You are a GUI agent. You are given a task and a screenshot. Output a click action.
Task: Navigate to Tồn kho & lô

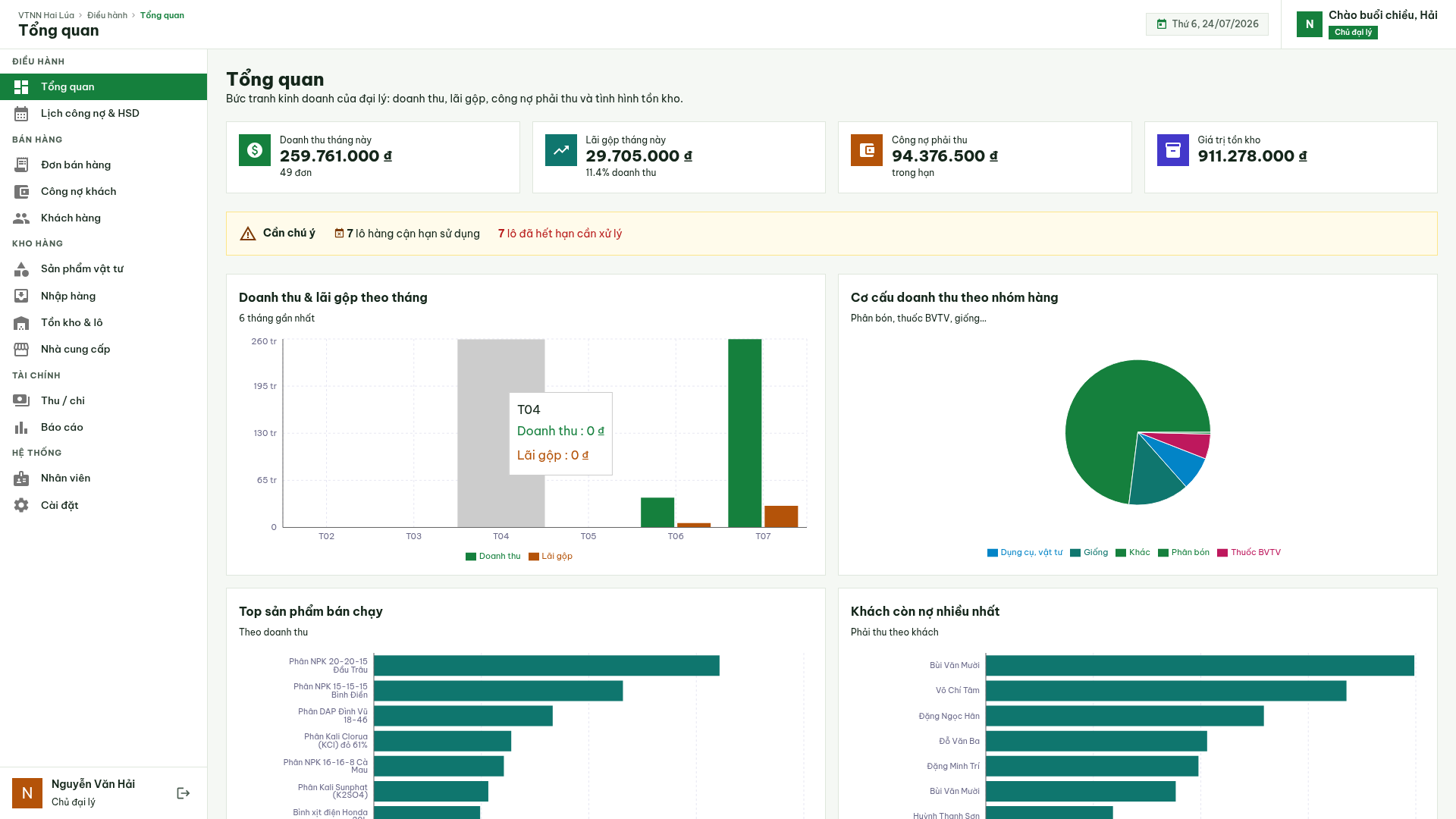[103, 323]
